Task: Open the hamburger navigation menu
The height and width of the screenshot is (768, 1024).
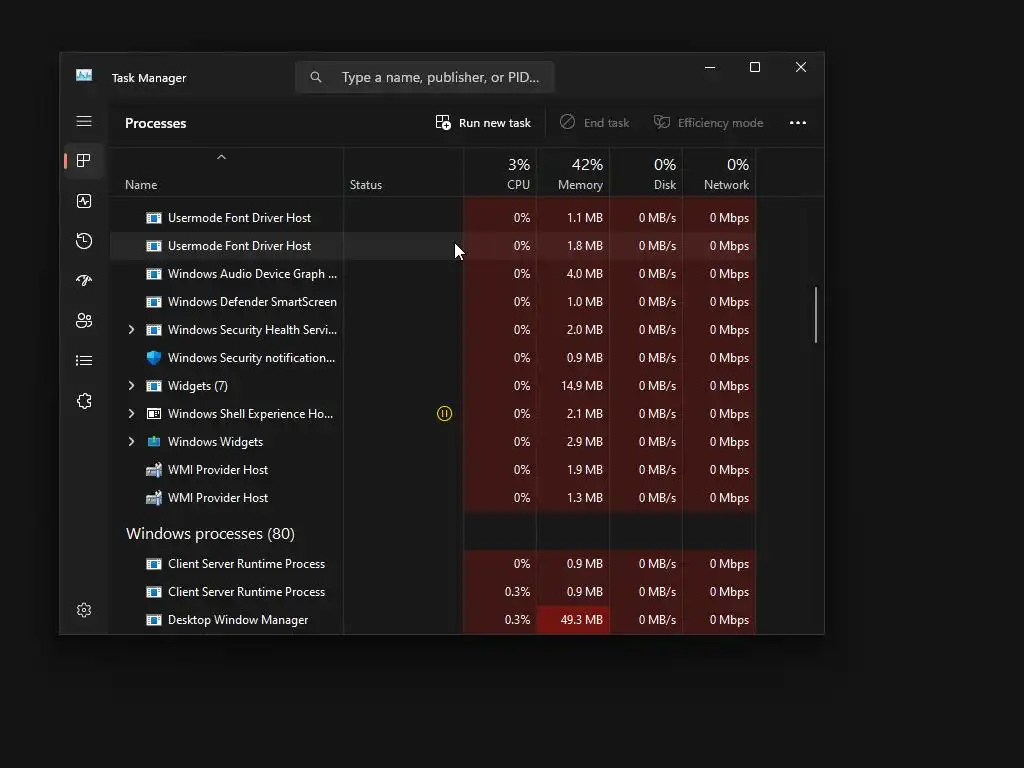Action: tap(84, 121)
